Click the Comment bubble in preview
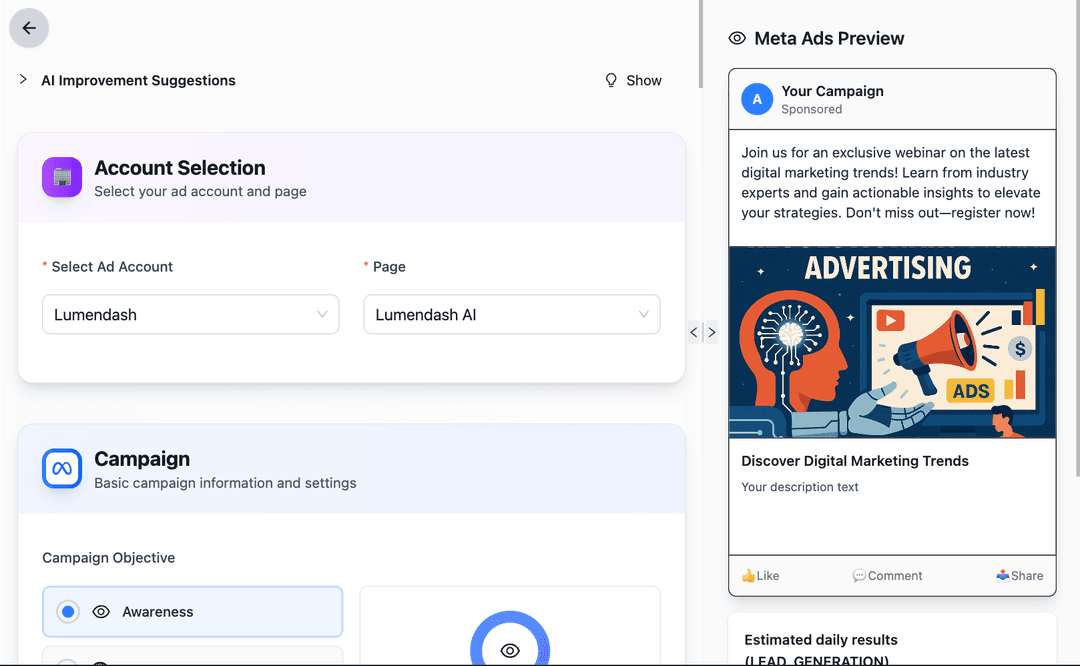This screenshot has height=666, width=1080. (858, 576)
